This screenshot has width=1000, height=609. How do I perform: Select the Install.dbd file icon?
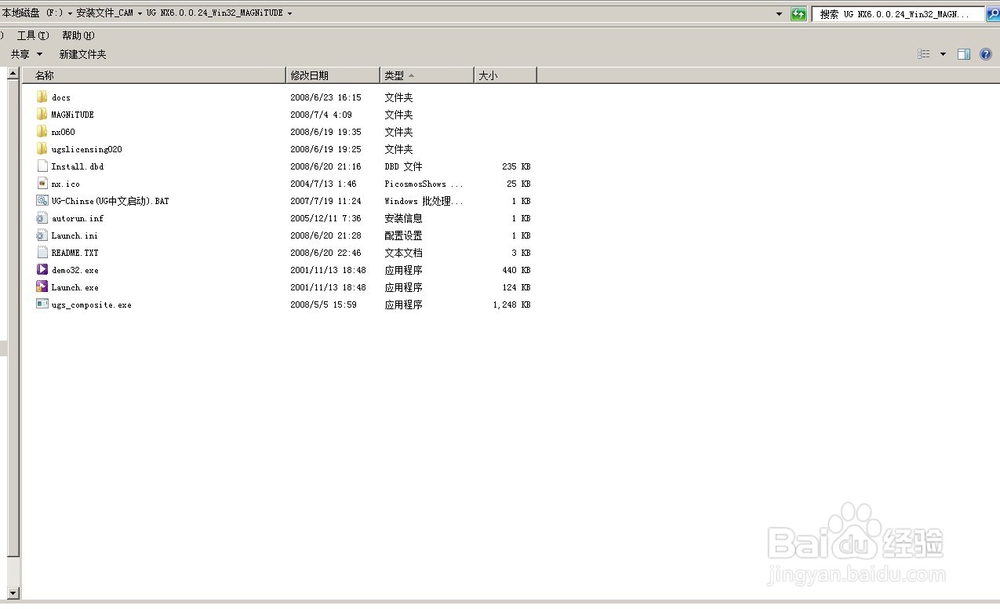pos(42,166)
